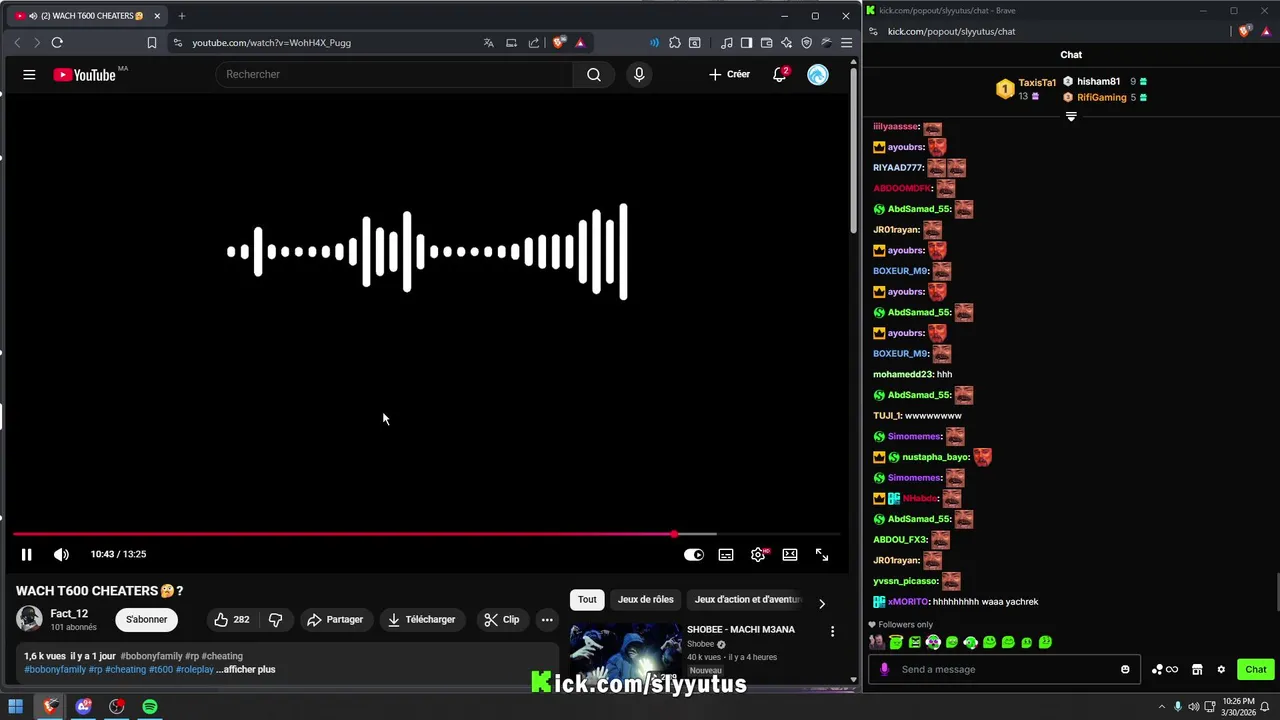Viewport: 1280px width, 720px height.
Task: Mute the video with the volume icon
Action: [61, 554]
